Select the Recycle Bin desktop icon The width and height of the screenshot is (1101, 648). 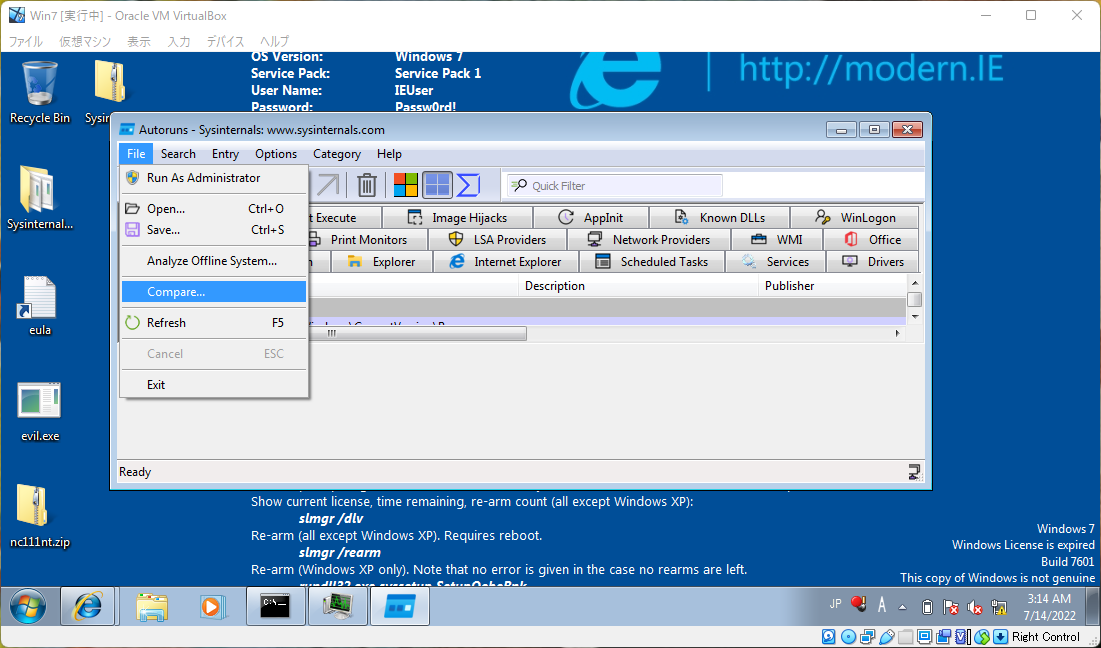pyautogui.click(x=39, y=93)
